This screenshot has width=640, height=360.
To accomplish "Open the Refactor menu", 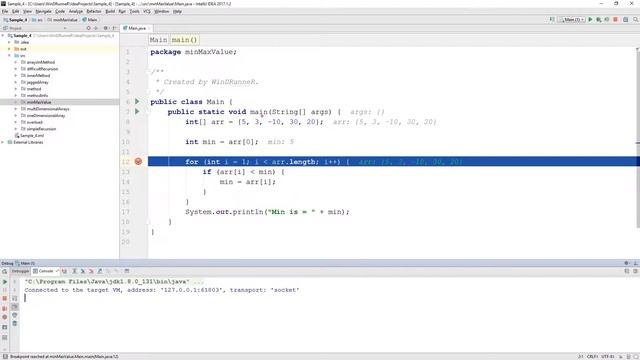I will (x=94, y=11).
